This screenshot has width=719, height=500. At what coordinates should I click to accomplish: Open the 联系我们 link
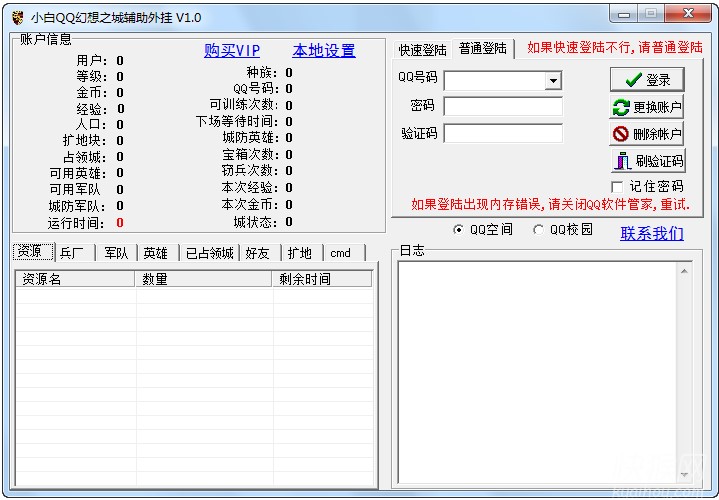click(x=652, y=233)
